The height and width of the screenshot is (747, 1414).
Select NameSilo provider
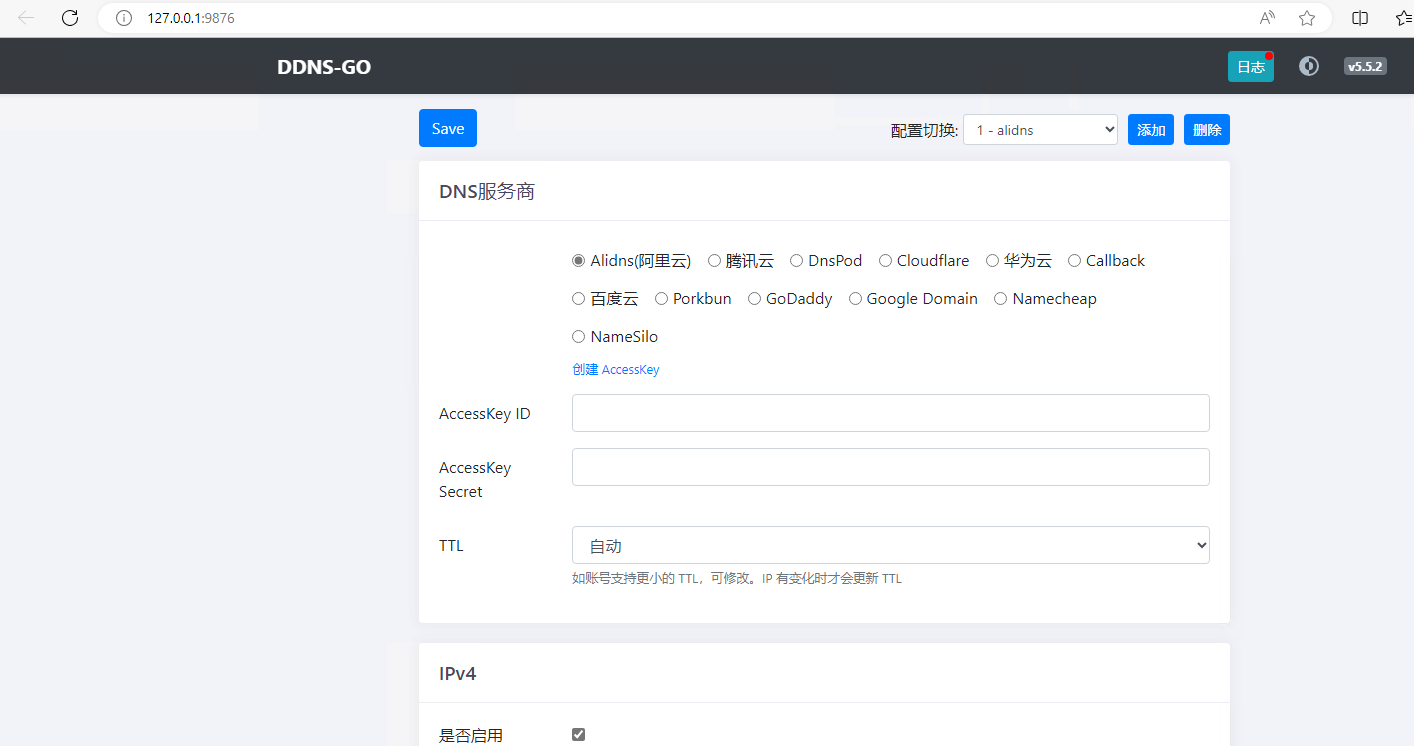[578, 337]
